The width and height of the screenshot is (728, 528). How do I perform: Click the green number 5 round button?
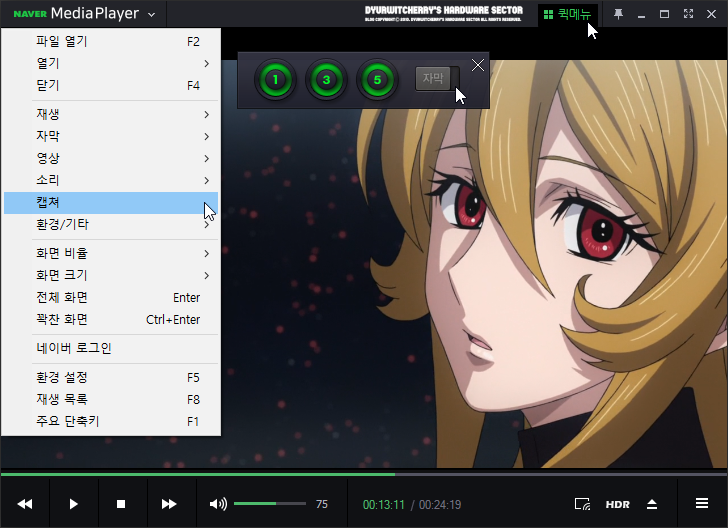pyautogui.click(x=377, y=80)
